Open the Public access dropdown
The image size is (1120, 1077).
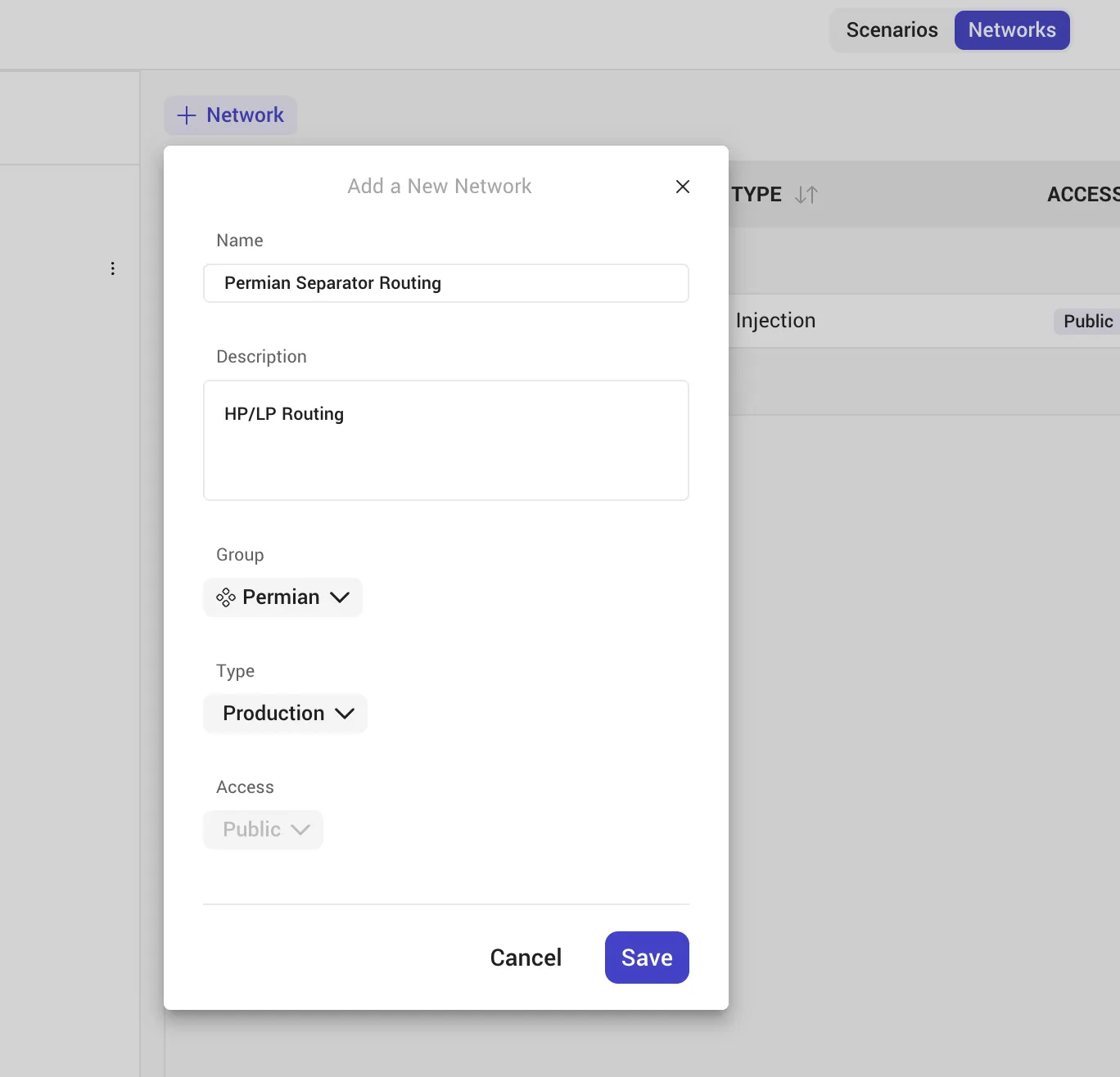pos(263,830)
